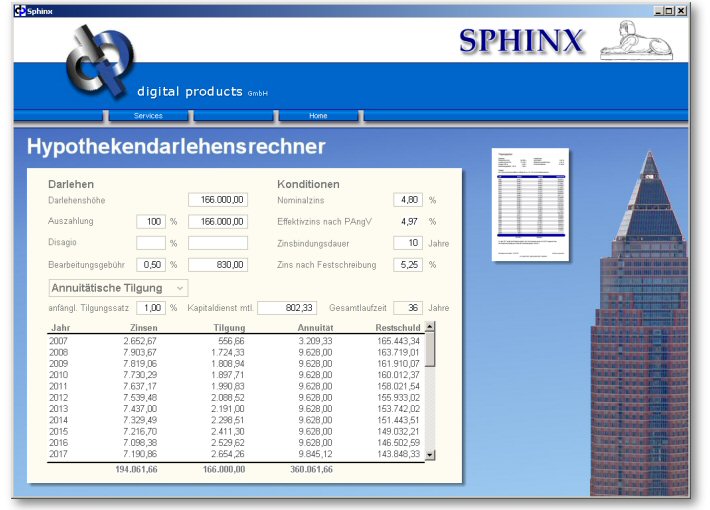Screen dimensions: 710x510
Task: Click the Sphinx statue icon
Action: (x=636, y=41)
